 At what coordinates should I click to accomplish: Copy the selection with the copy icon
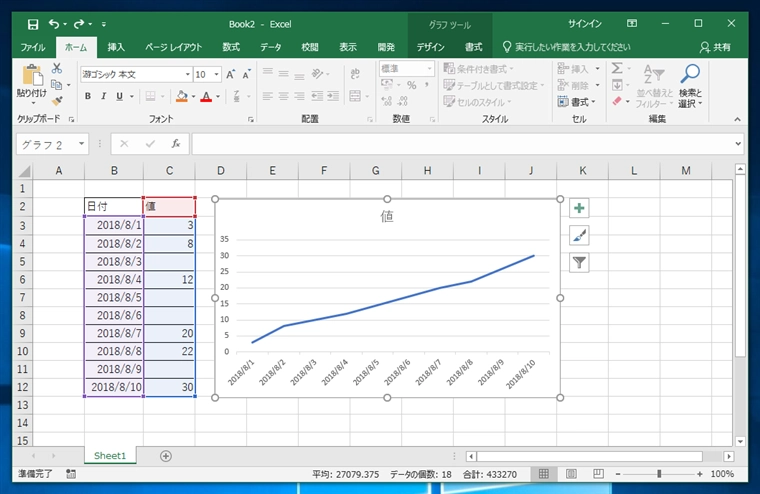pyautogui.click(x=57, y=85)
